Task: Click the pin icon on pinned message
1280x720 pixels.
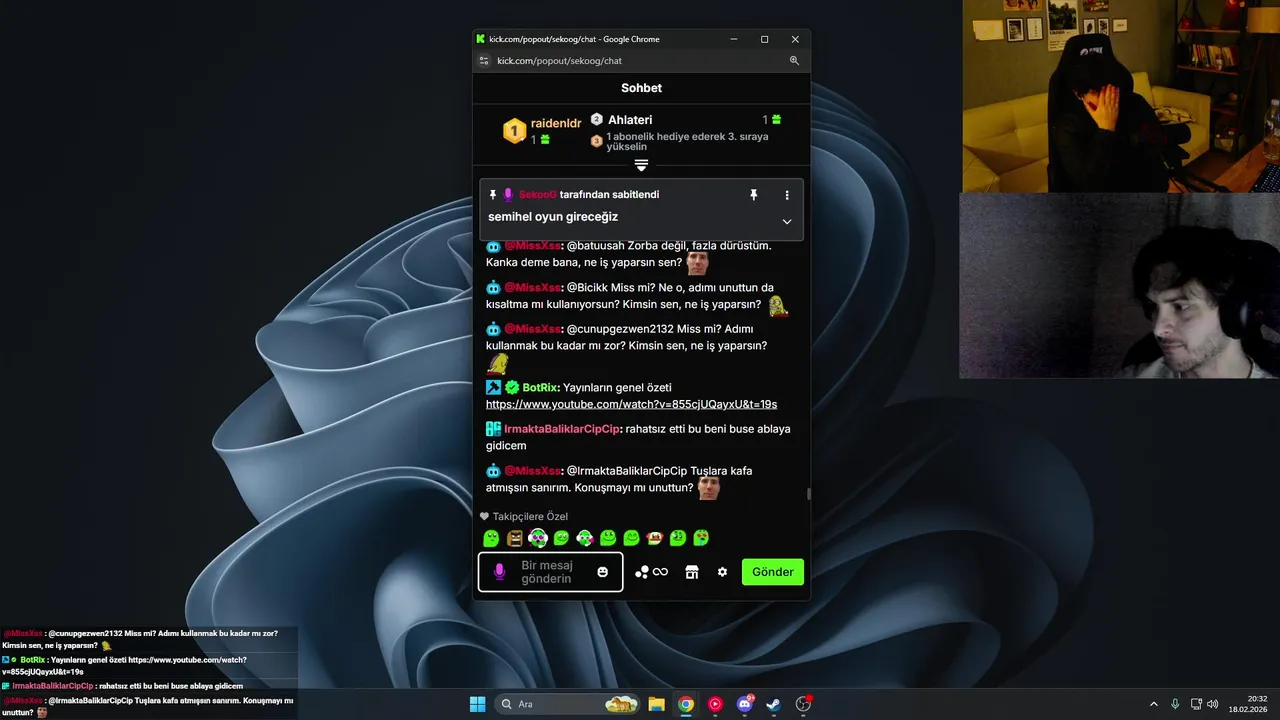Action: (x=754, y=195)
